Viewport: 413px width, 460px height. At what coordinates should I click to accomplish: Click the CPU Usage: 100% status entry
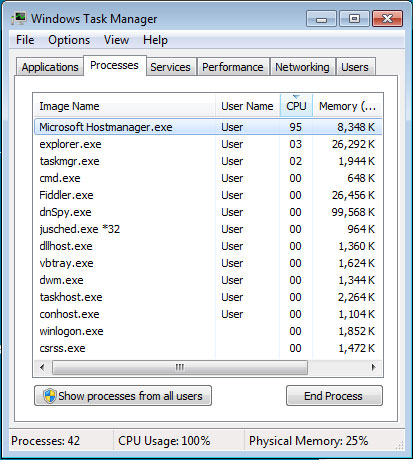click(x=164, y=441)
